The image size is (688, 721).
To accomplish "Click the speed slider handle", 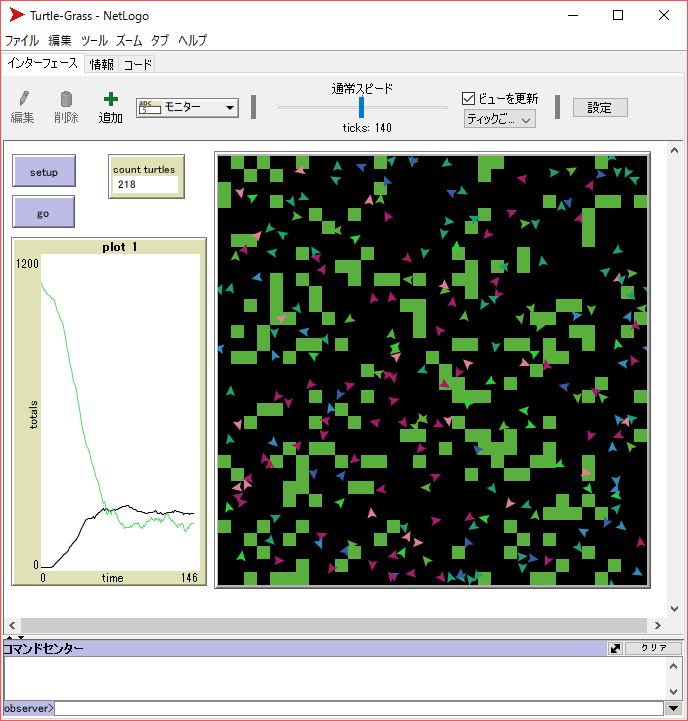I will [x=362, y=107].
